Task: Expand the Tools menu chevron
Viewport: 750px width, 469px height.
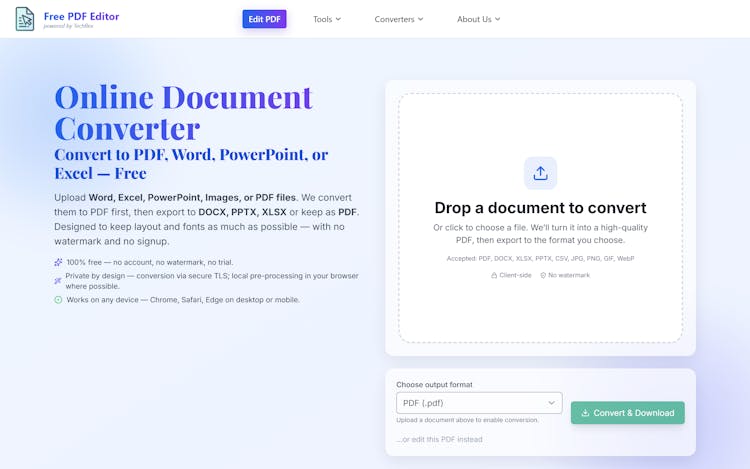Action: click(x=338, y=19)
